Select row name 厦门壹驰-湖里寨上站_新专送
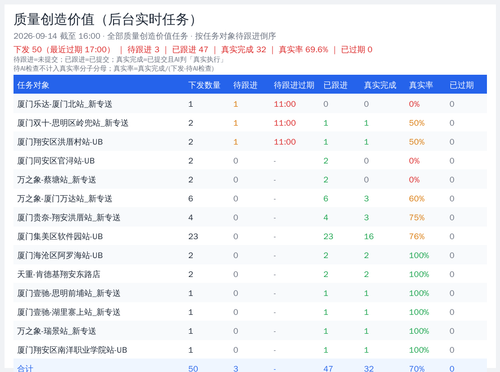 click(69, 312)
